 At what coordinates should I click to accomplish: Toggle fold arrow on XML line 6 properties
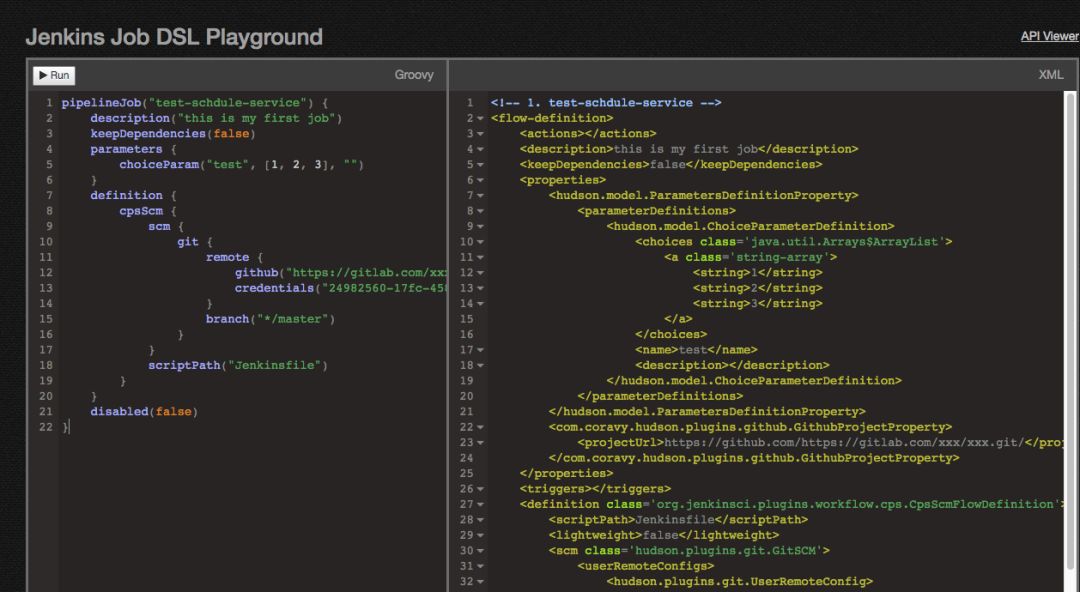pos(480,180)
